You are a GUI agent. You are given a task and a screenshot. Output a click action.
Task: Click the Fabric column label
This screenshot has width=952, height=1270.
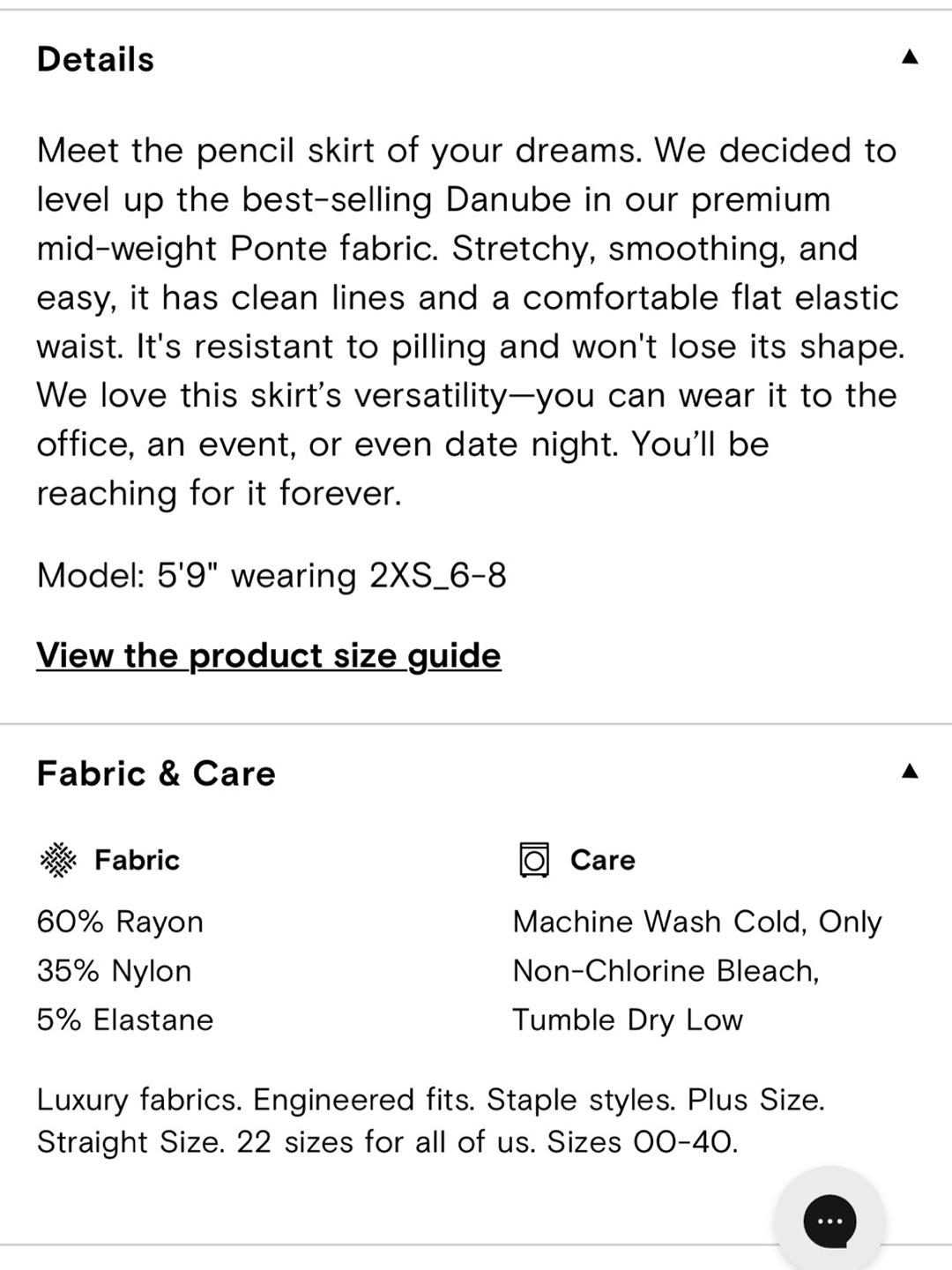(138, 860)
